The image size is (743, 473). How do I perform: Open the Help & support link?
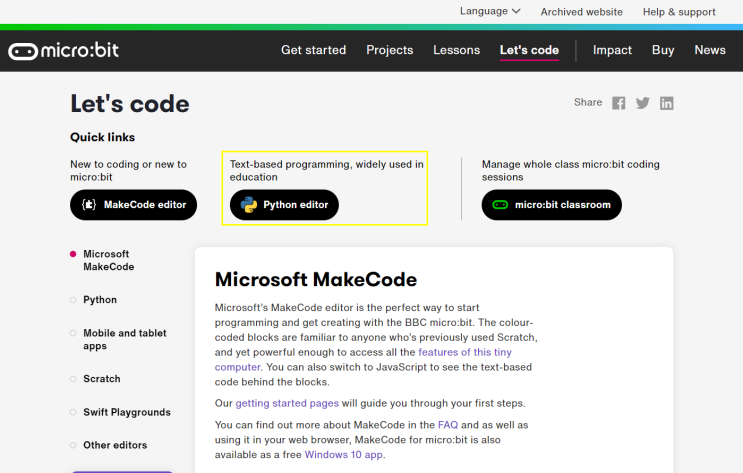679,12
